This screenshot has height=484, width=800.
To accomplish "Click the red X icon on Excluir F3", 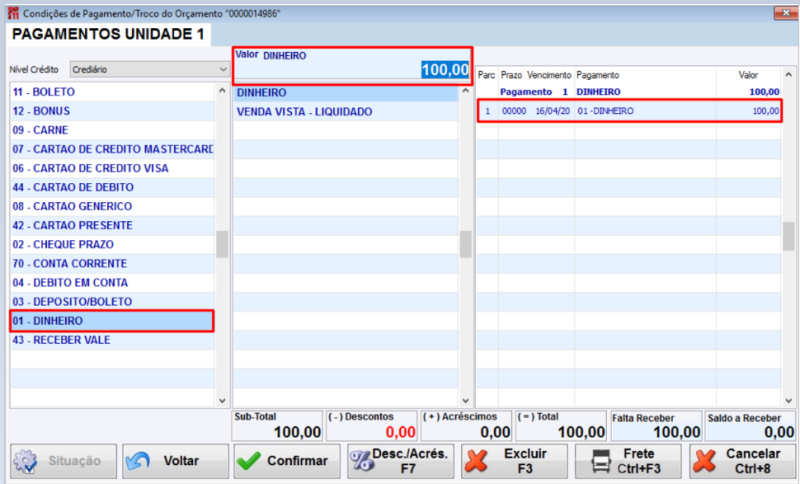I will pos(476,461).
